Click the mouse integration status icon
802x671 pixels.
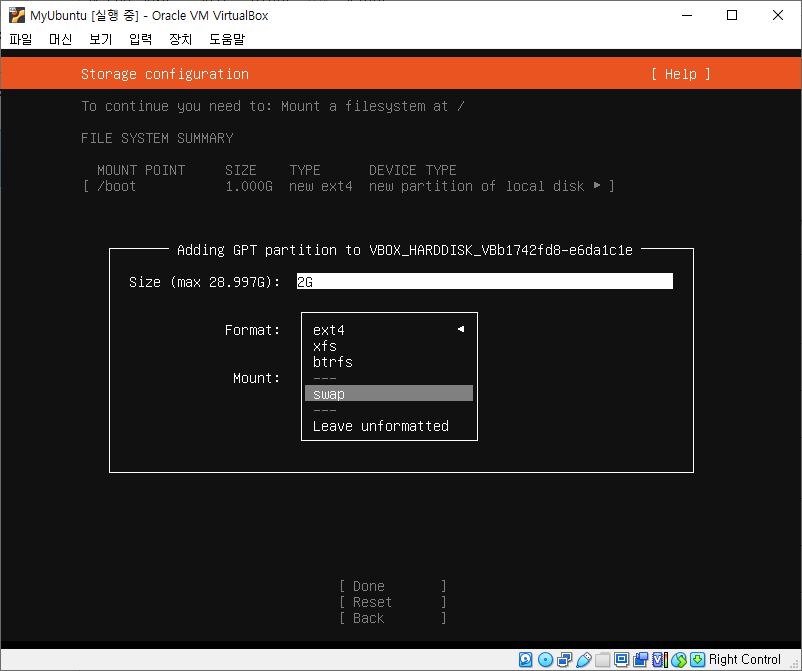click(x=679, y=659)
